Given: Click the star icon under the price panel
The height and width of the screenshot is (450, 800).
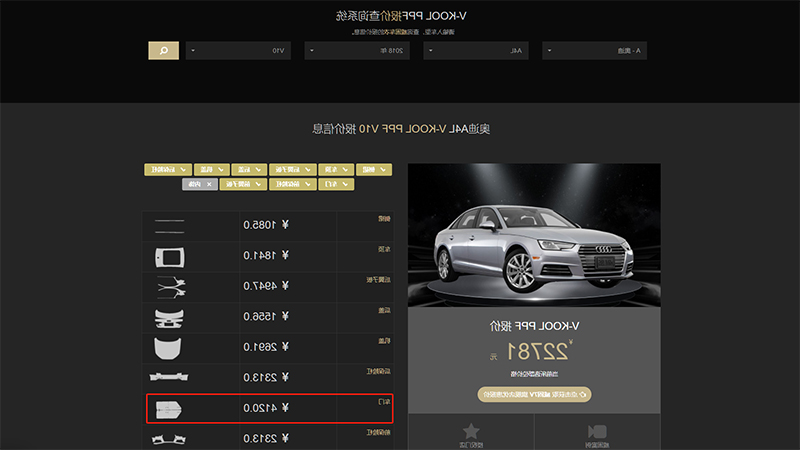Looking at the screenshot, I should coord(470,432).
